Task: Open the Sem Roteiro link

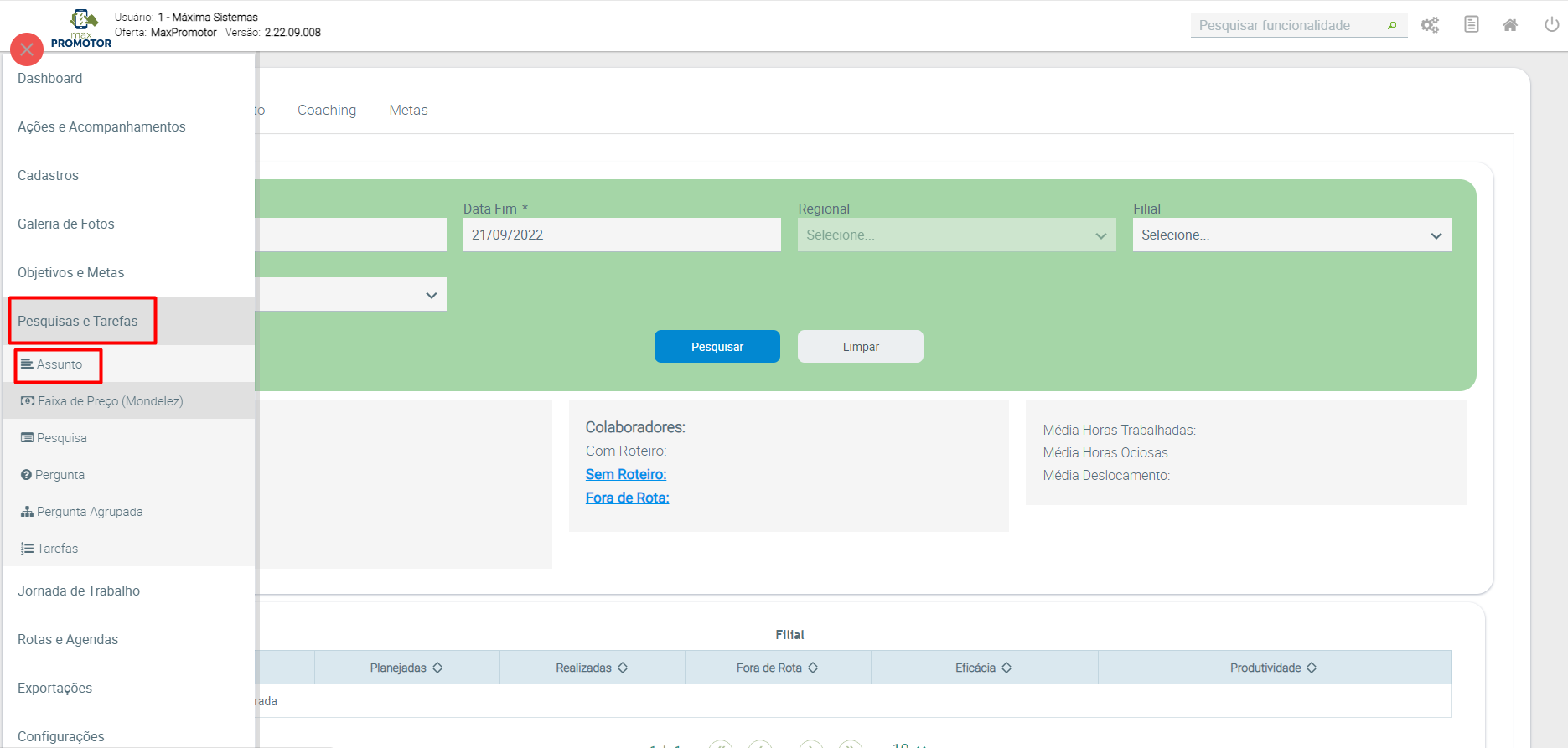Action: [626, 474]
